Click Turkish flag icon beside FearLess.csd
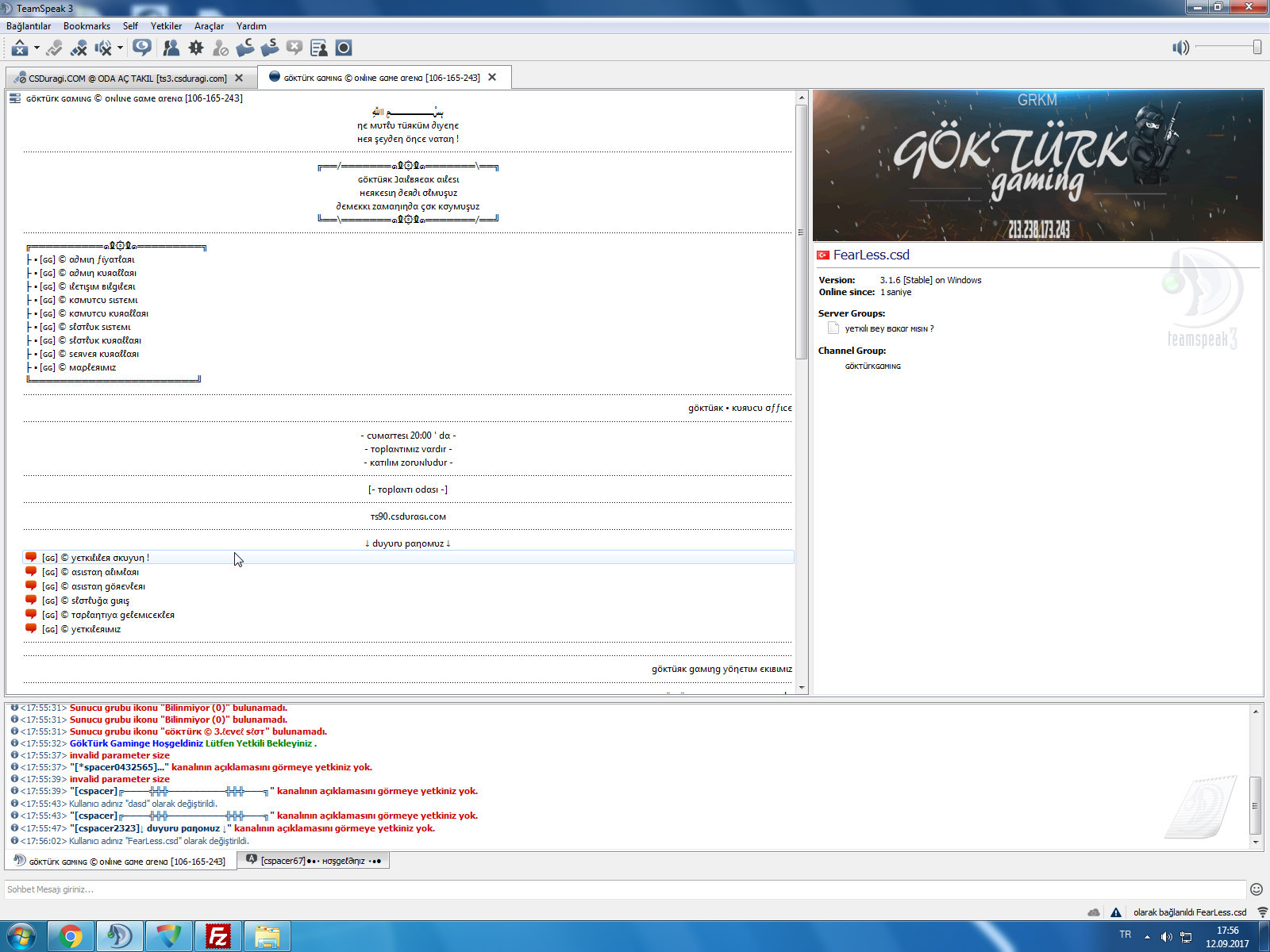 823,255
